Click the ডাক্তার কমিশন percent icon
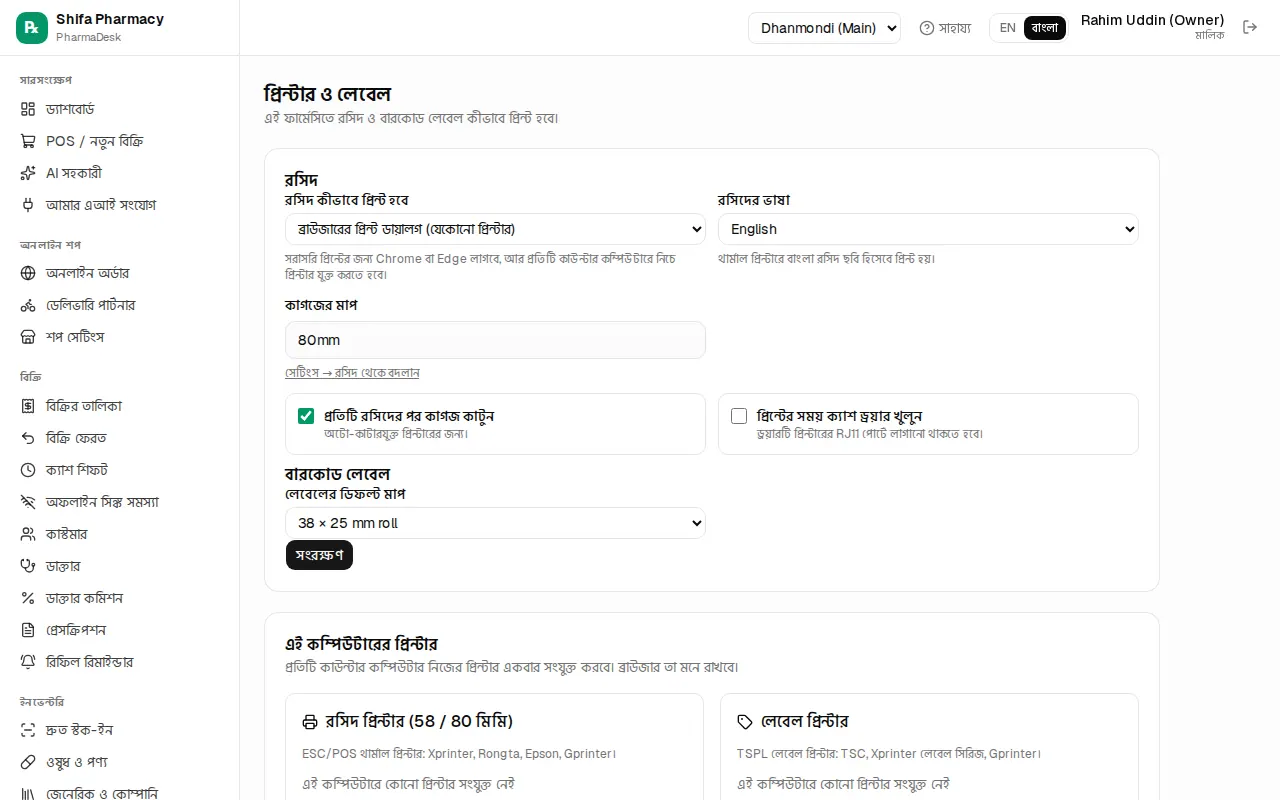This screenshot has height=800, width=1280. coord(28,598)
